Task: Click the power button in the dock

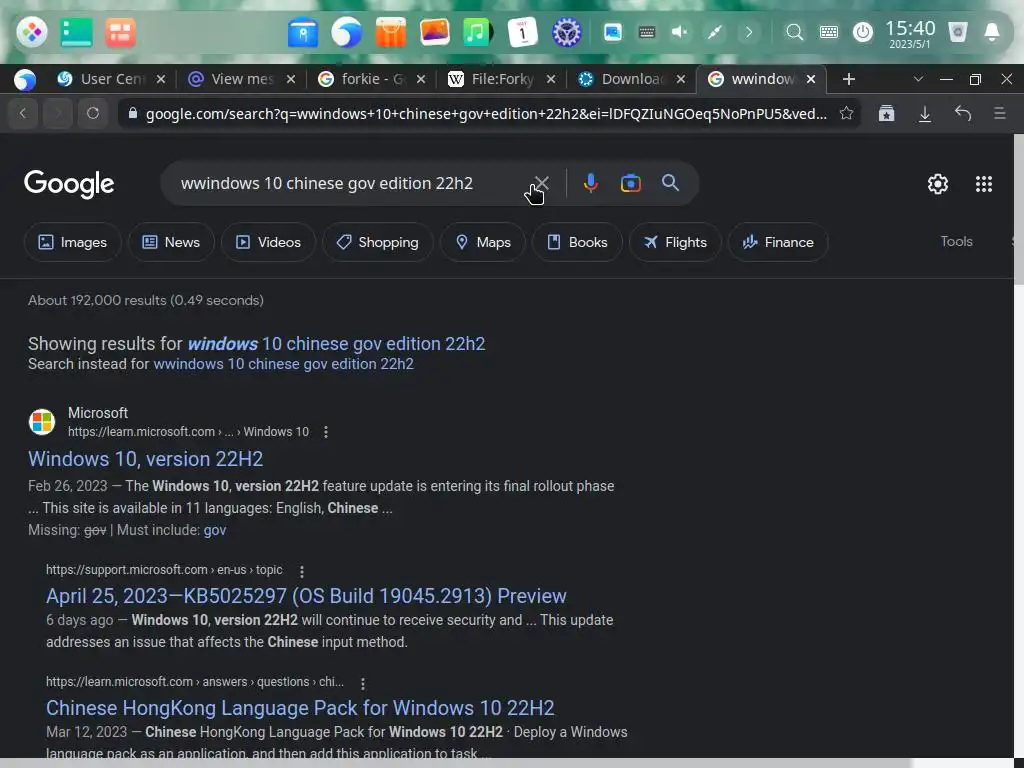Action: pyautogui.click(x=863, y=32)
